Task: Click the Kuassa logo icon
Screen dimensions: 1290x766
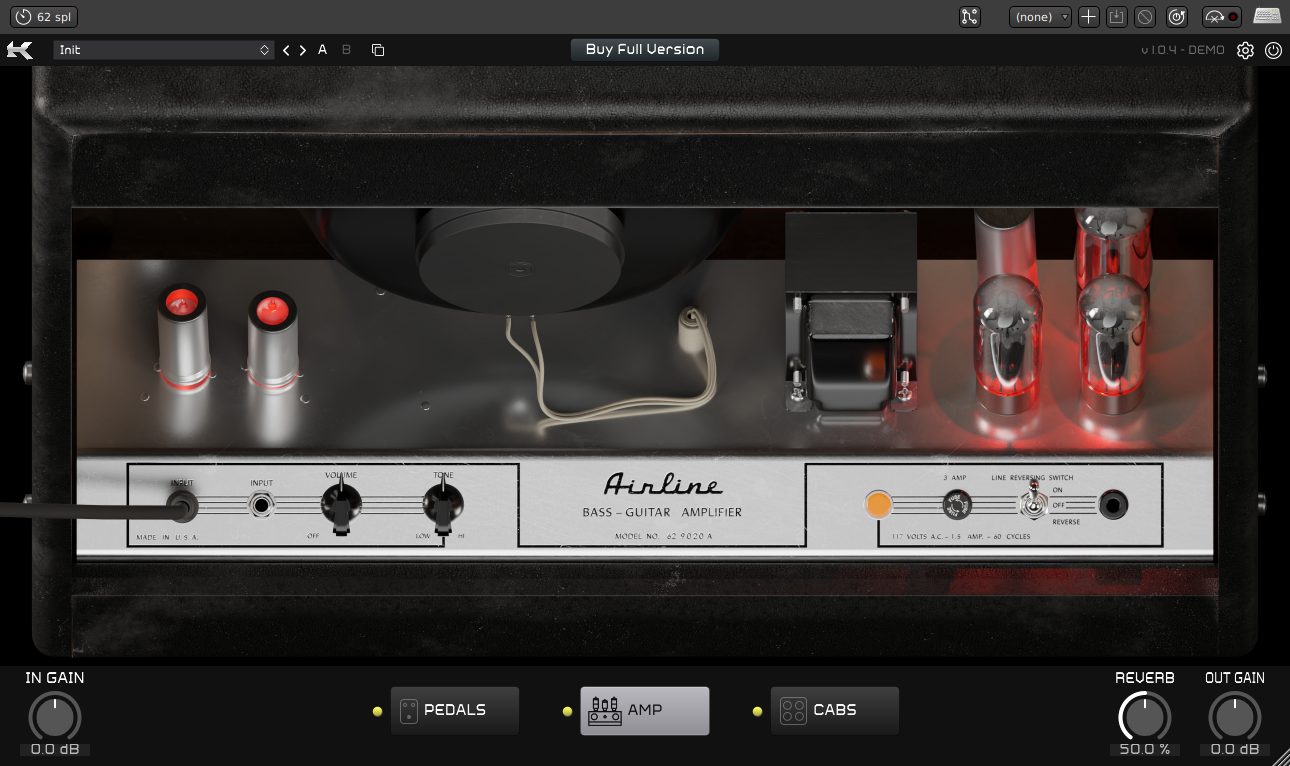Action: point(20,50)
